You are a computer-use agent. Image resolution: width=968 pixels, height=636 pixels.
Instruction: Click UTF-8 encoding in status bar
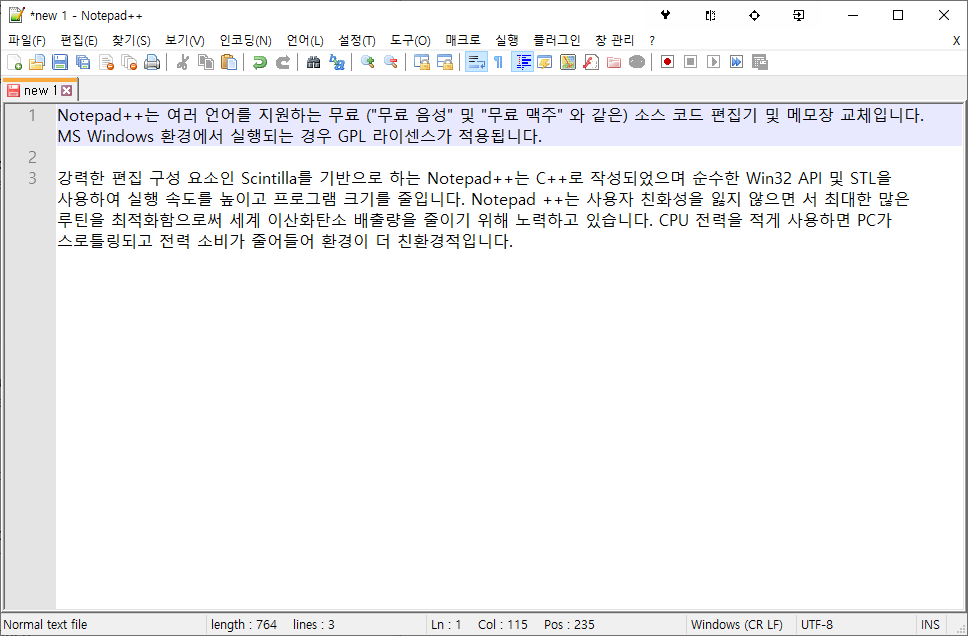(x=816, y=624)
